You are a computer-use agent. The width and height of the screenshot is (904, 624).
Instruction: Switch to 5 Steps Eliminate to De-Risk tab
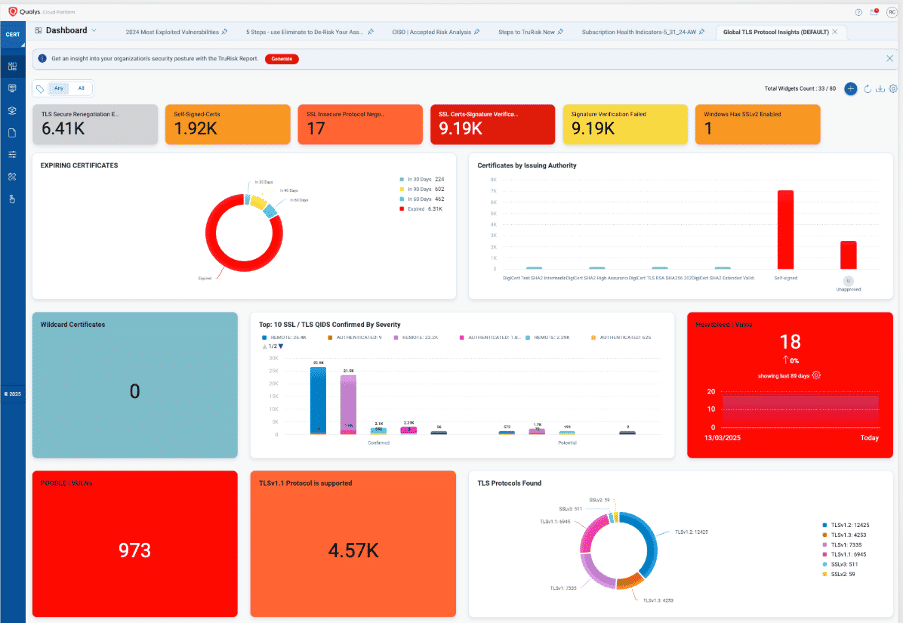point(304,32)
